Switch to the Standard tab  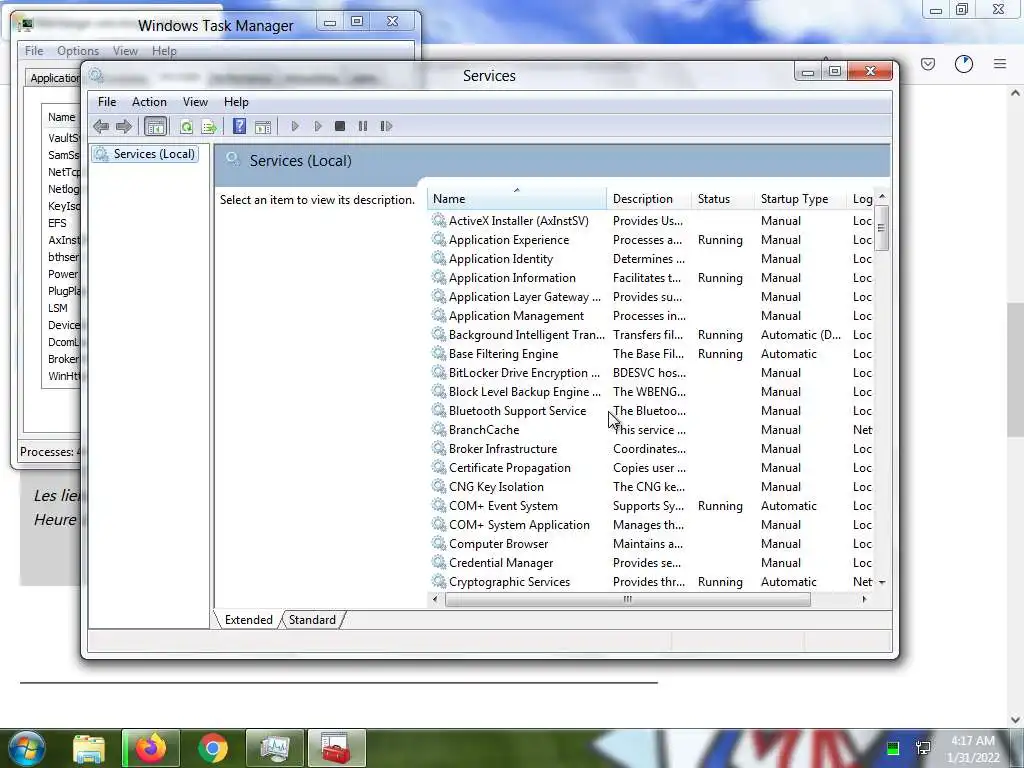312,620
